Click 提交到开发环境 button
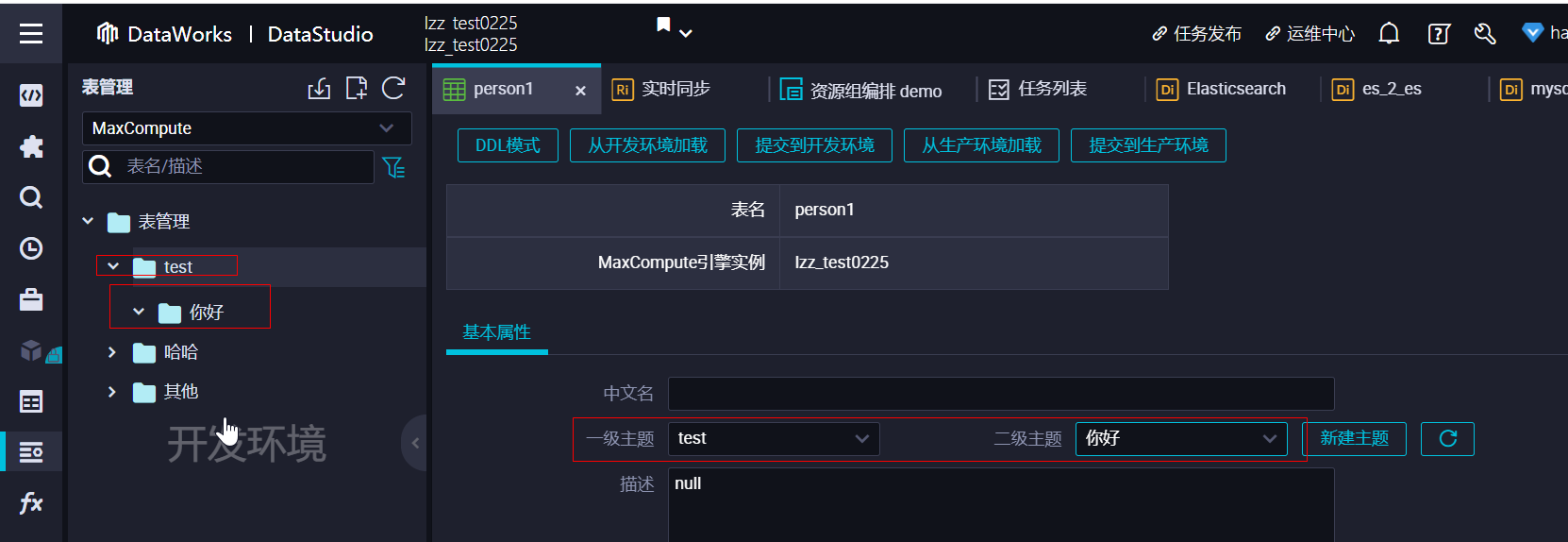Viewport: 1568px width, 542px height. pyautogui.click(x=814, y=145)
